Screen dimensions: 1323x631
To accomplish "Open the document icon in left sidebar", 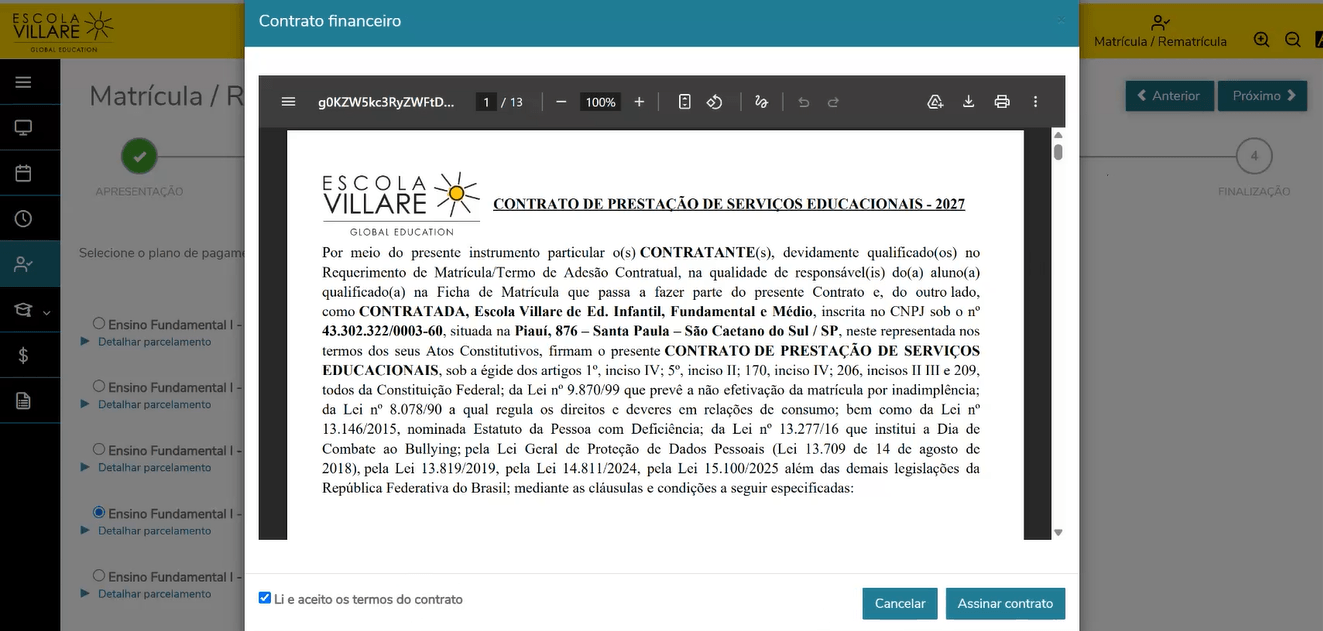I will [x=23, y=401].
